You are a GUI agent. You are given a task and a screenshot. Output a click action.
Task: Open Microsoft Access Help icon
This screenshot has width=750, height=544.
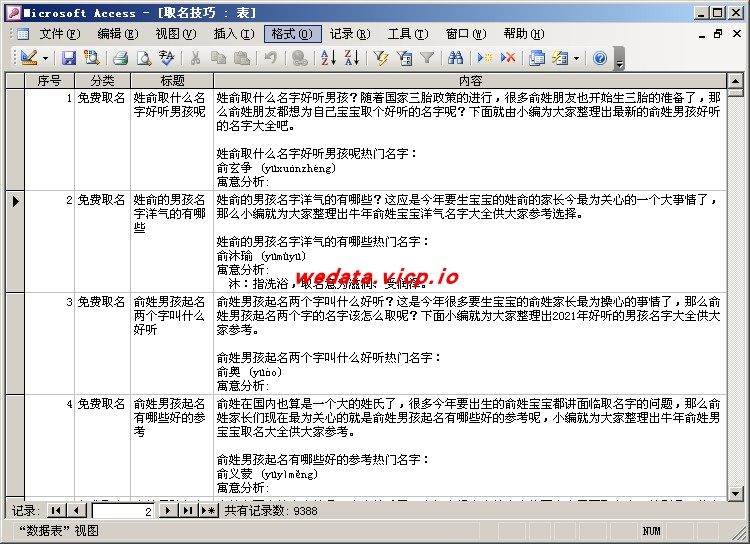600,58
